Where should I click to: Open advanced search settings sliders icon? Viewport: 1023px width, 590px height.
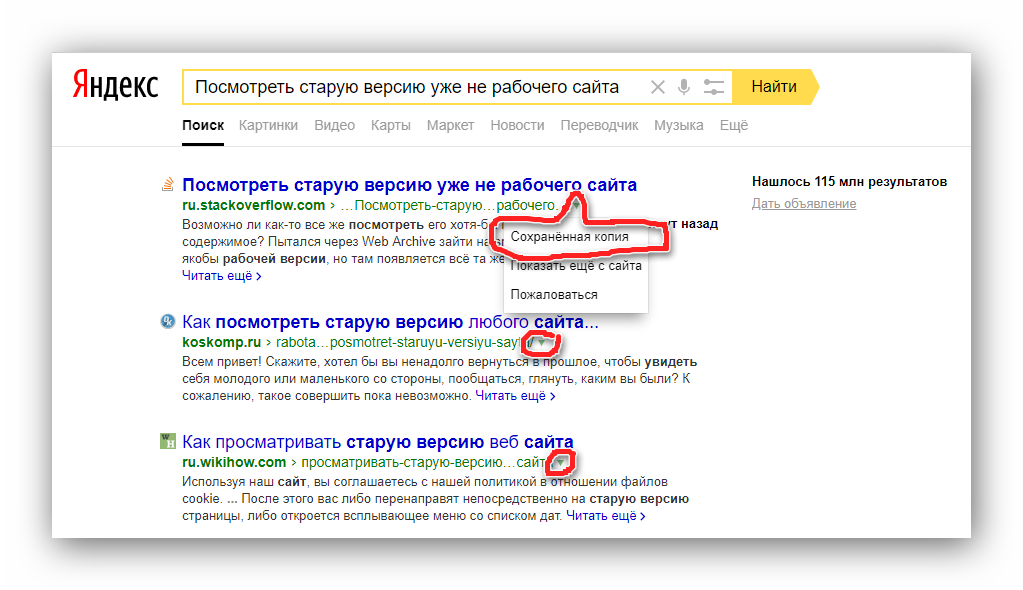(714, 87)
